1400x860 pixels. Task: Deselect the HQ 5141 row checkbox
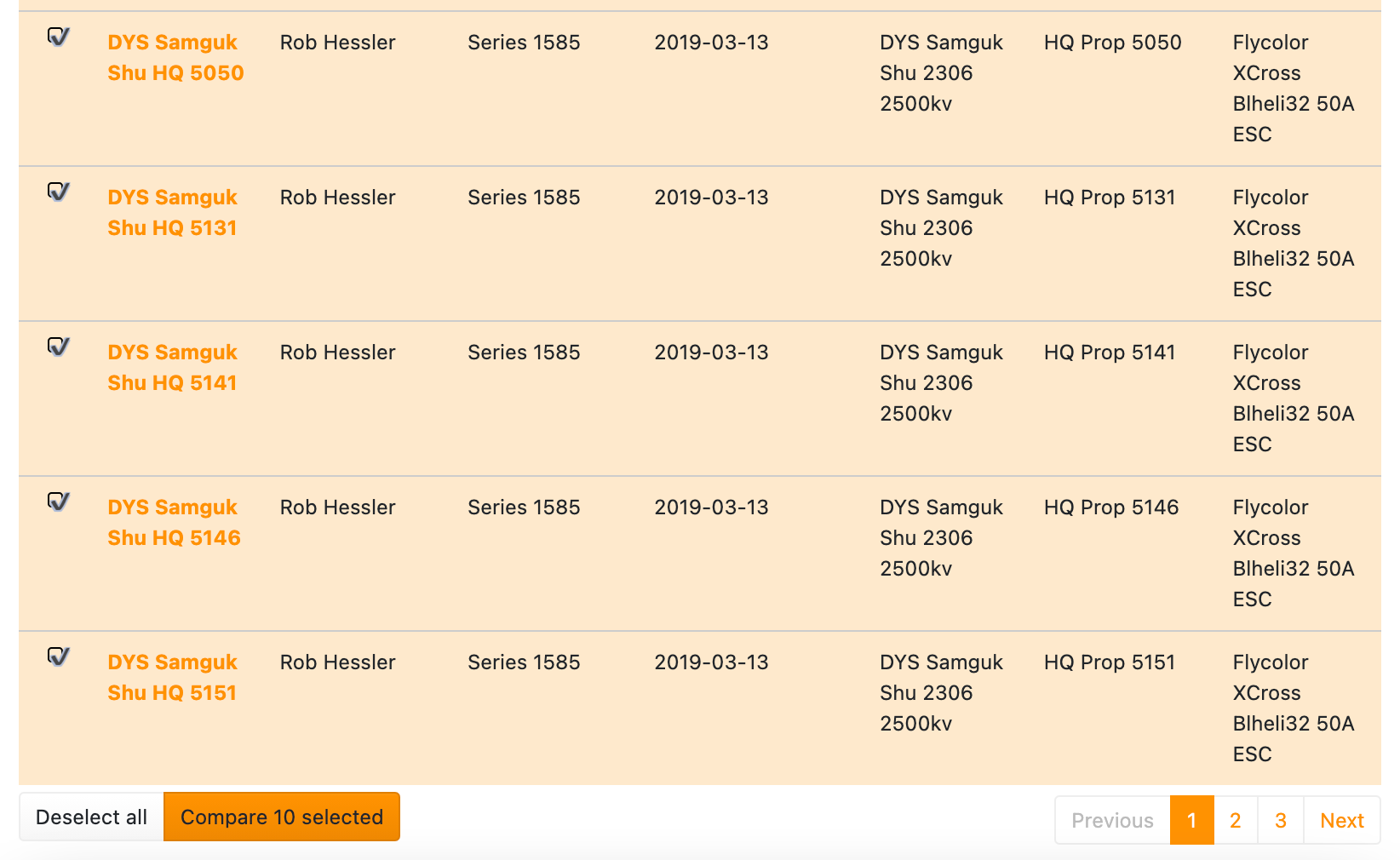58,347
